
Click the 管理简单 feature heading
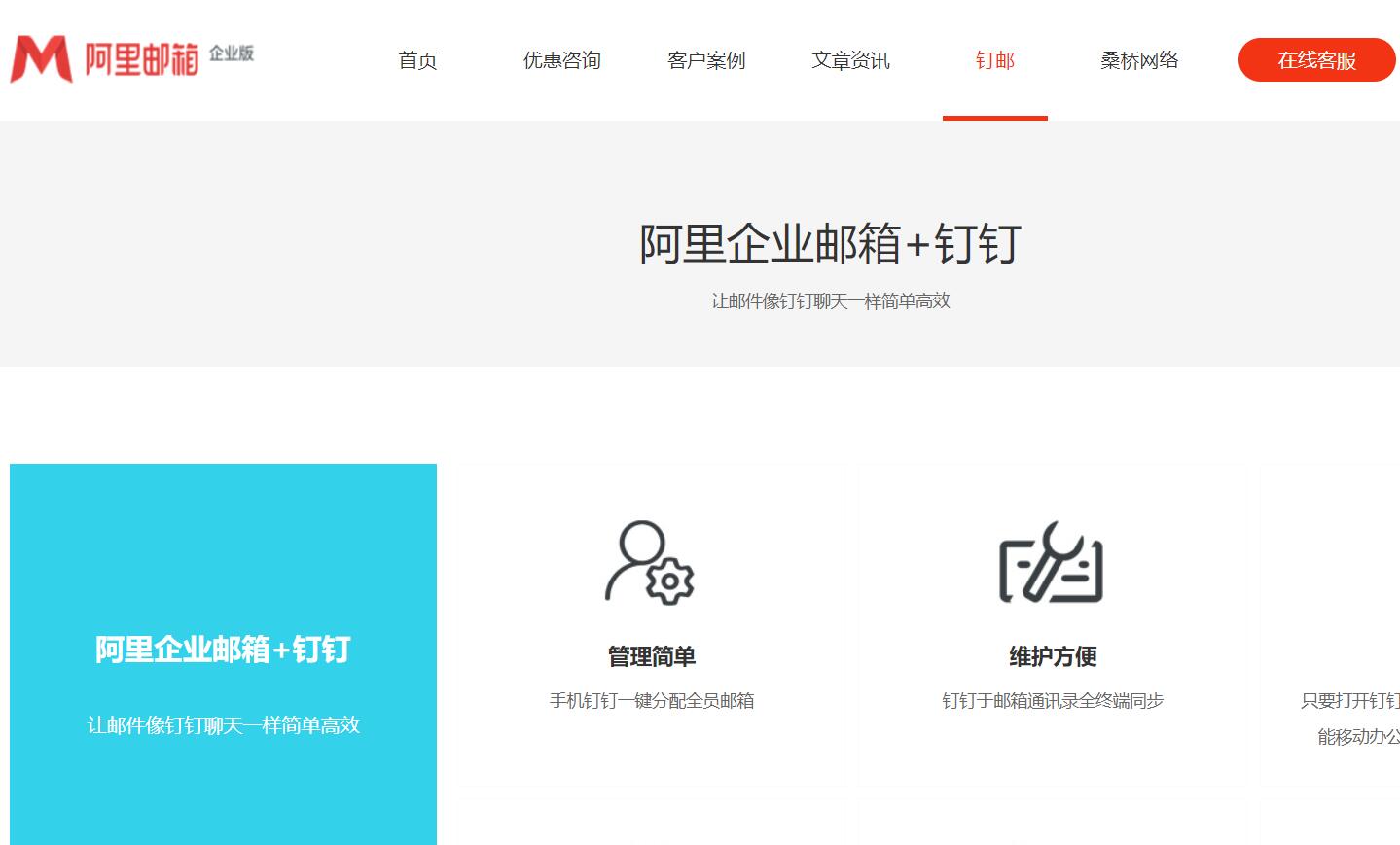651,657
